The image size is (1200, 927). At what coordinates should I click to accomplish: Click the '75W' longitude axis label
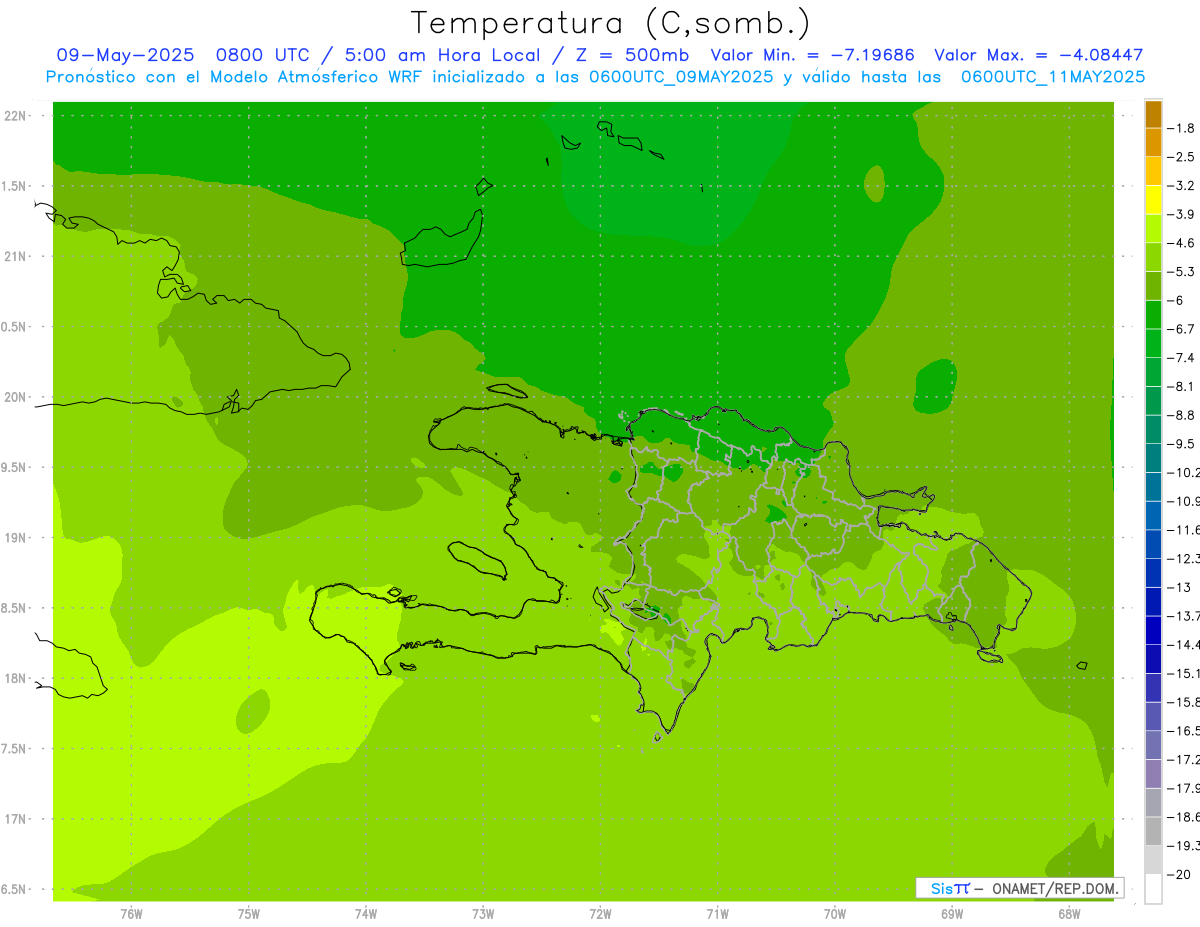249,913
